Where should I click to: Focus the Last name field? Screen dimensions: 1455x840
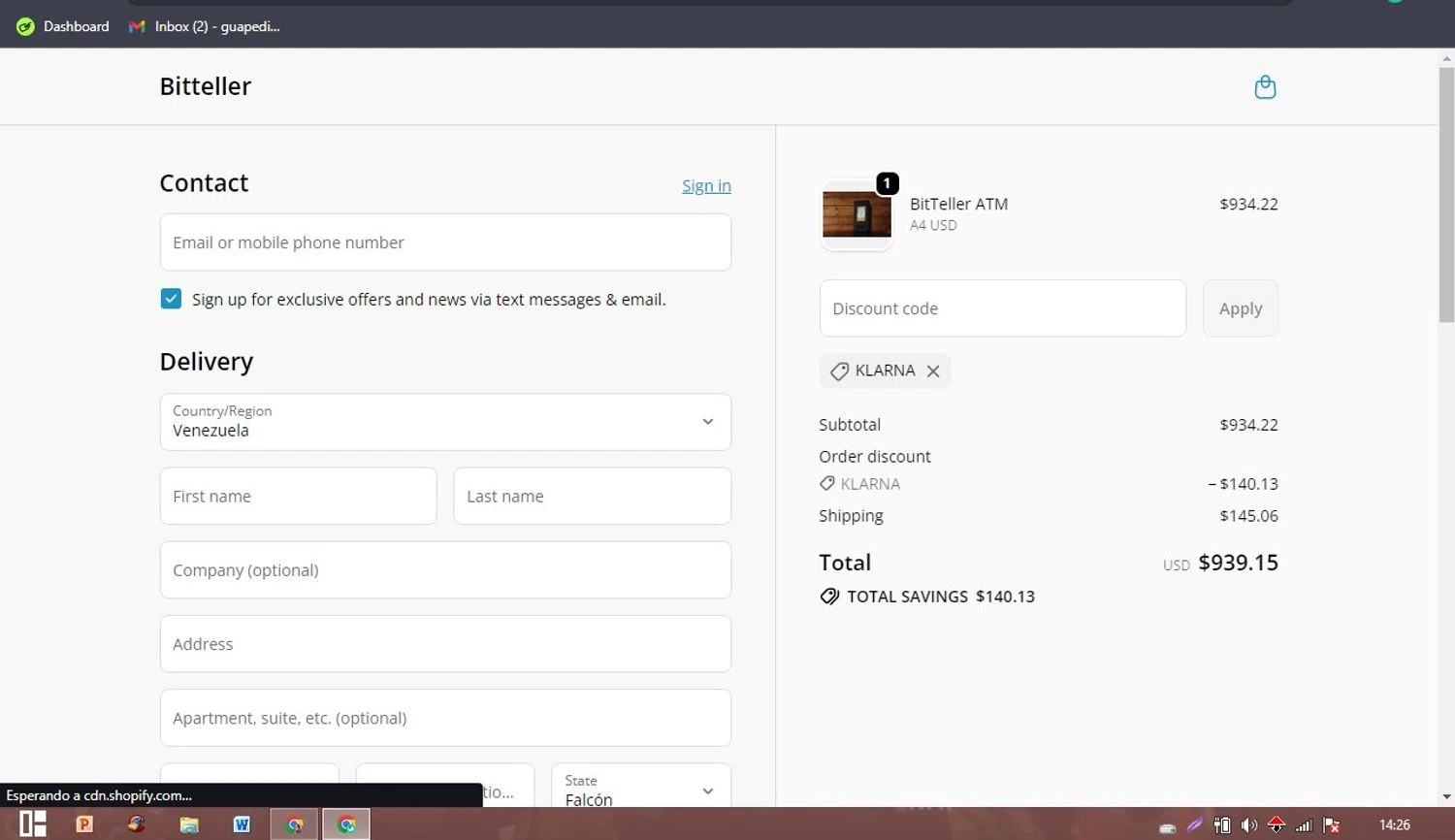(x=592, y=497)
